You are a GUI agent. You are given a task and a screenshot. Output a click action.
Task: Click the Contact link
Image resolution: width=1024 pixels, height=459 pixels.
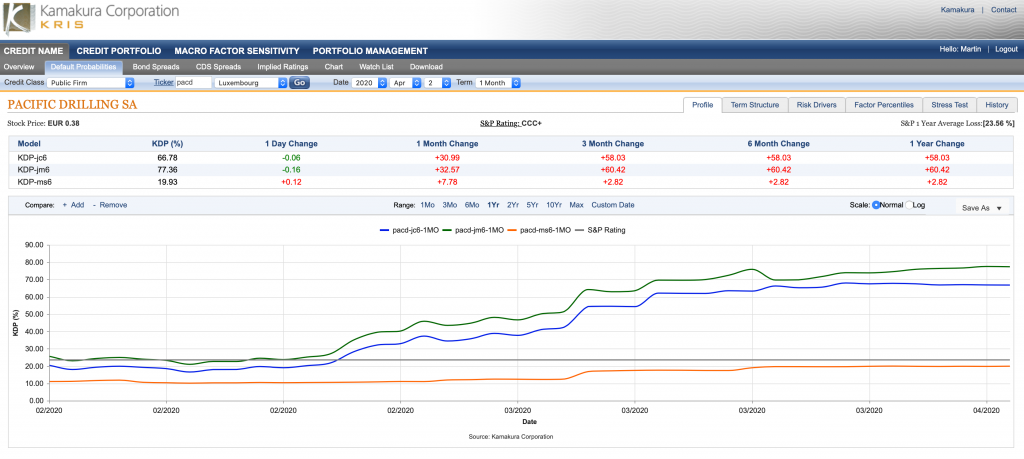1004,10
